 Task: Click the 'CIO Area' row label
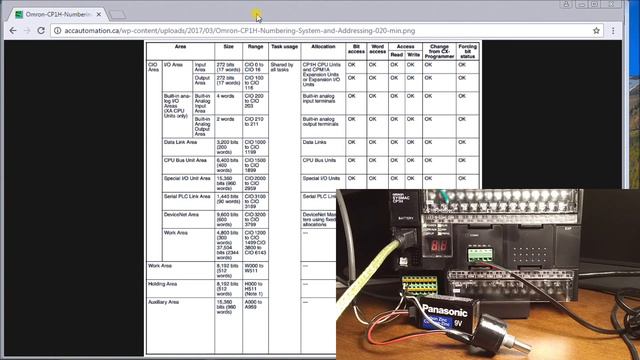(153, 67)
